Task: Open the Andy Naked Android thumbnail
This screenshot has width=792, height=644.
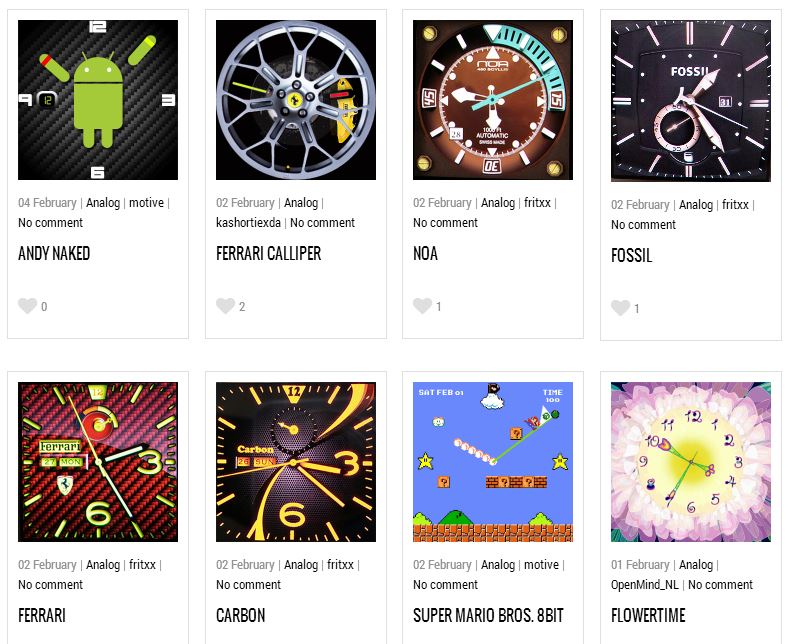Action: (x=98, y=100)
